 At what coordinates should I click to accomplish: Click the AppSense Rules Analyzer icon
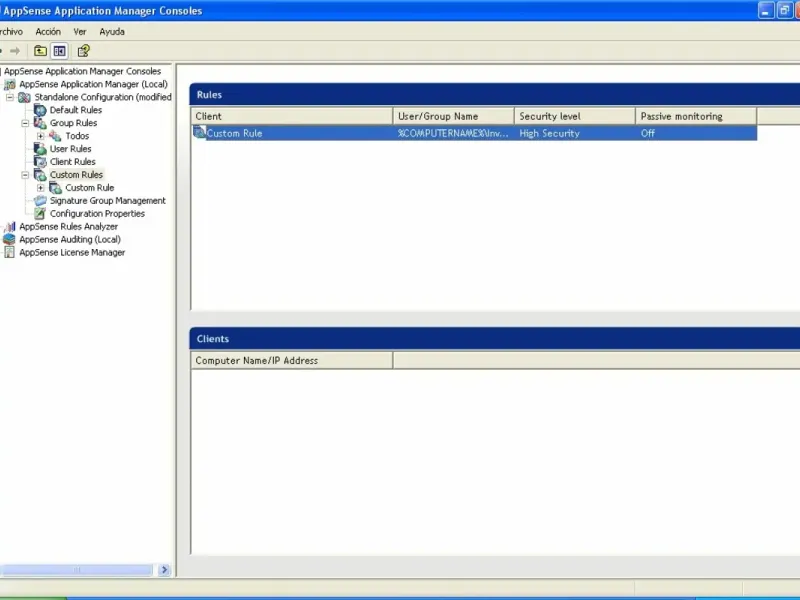click(x=10, y=227)
